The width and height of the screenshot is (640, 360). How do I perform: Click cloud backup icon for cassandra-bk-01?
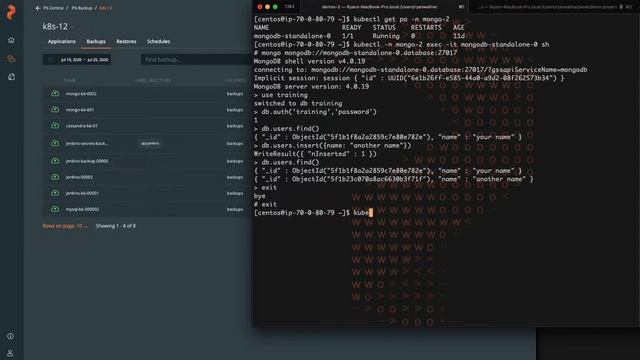coord(55,126)
